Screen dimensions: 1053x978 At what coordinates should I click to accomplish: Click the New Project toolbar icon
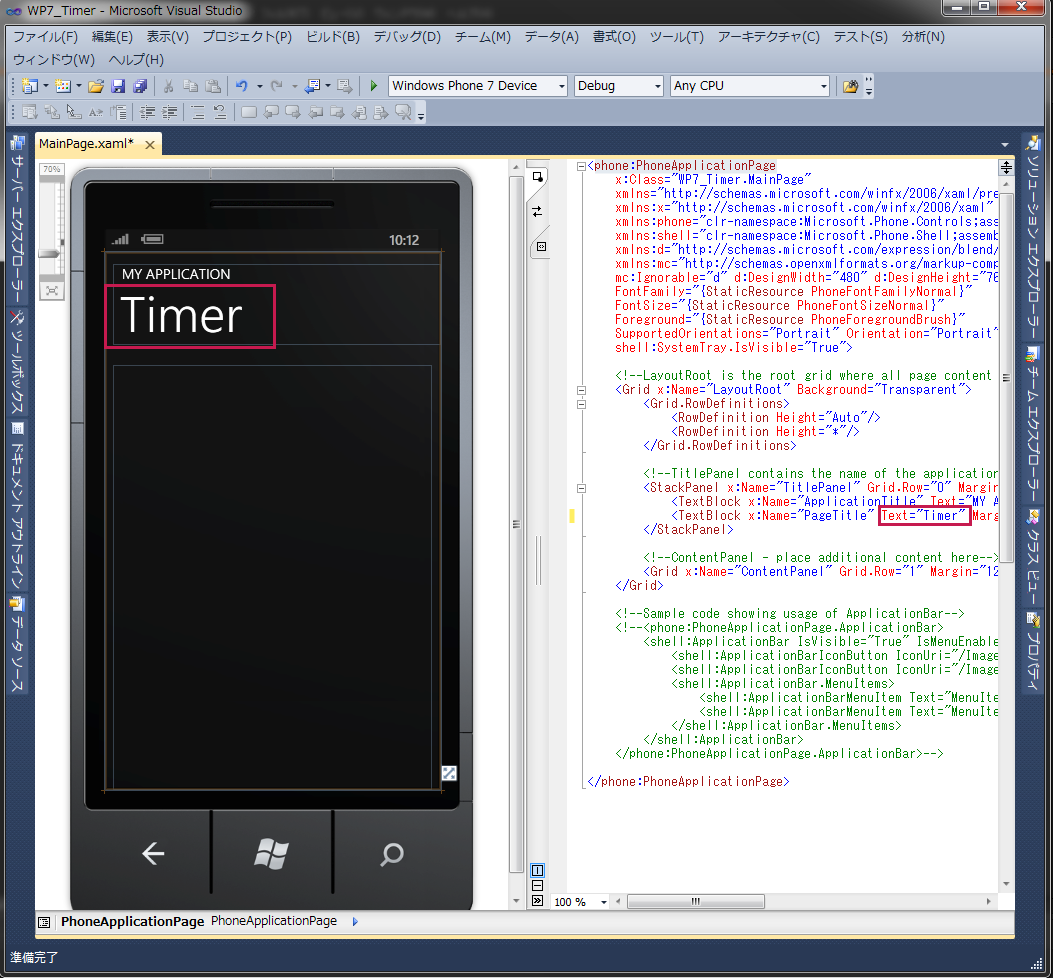pos(29,86)
